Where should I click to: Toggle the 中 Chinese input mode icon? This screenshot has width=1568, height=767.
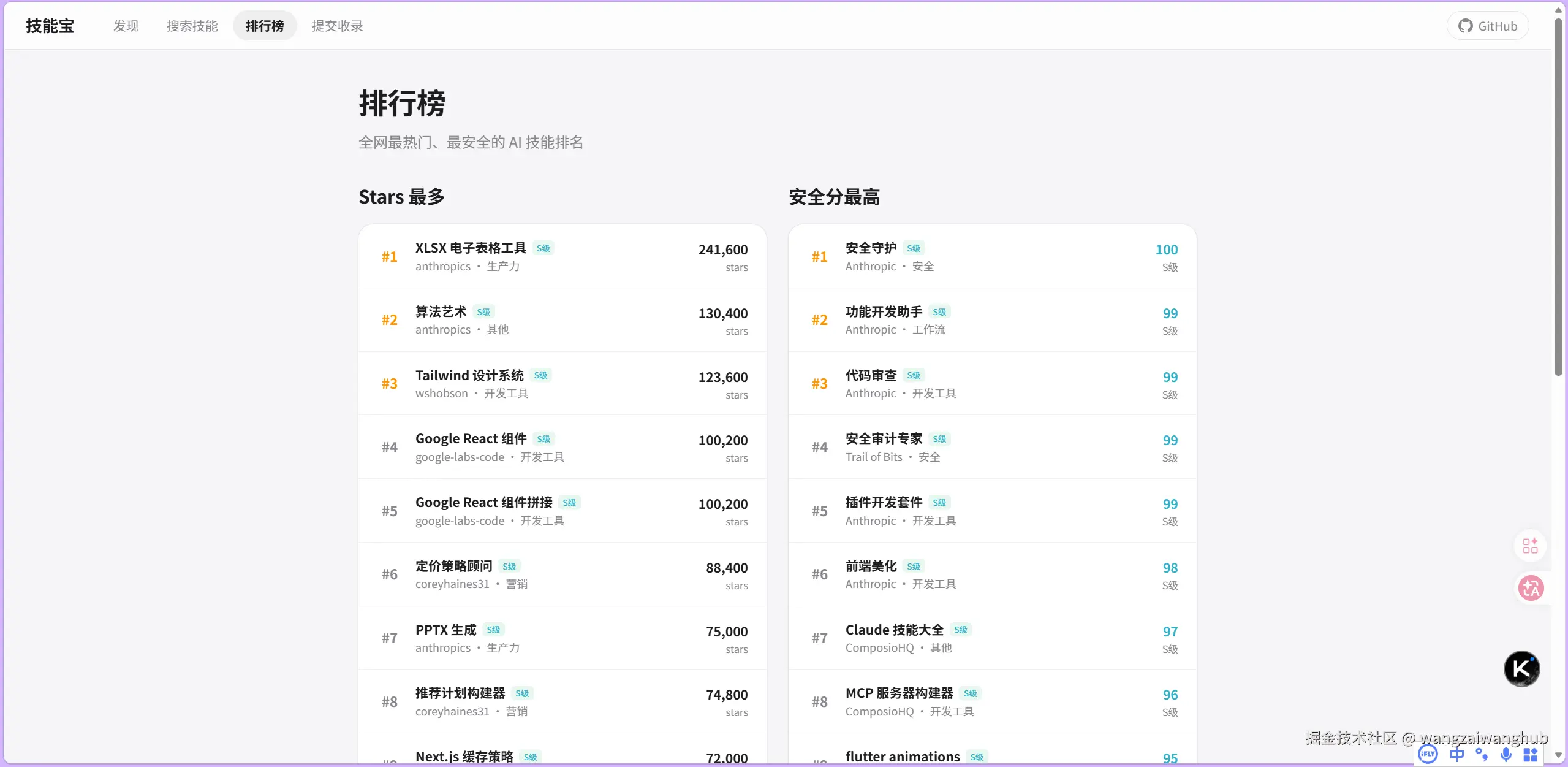(1456, 754)
